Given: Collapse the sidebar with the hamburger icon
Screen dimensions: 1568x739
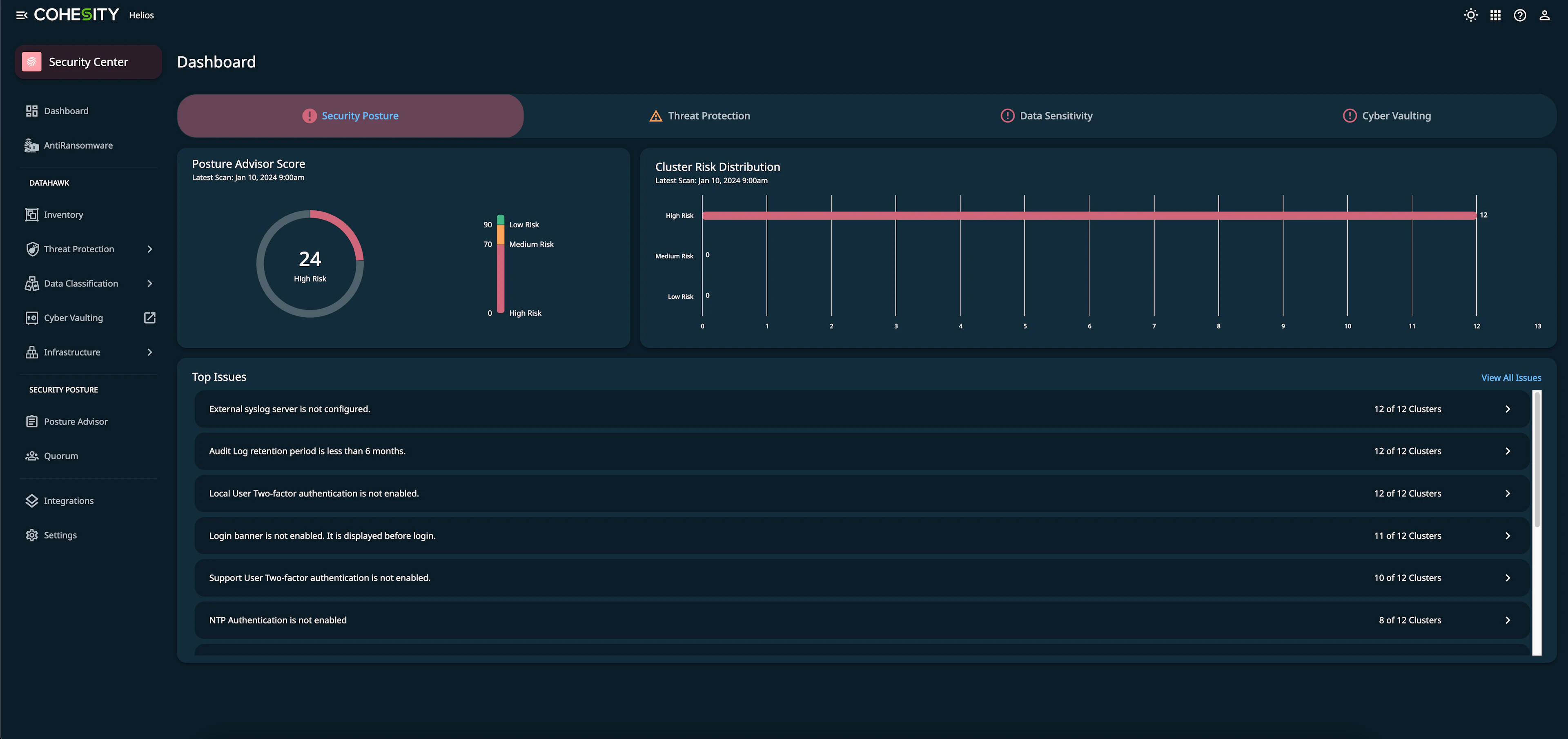Looking at the screenshot, I should click(22, 15).
